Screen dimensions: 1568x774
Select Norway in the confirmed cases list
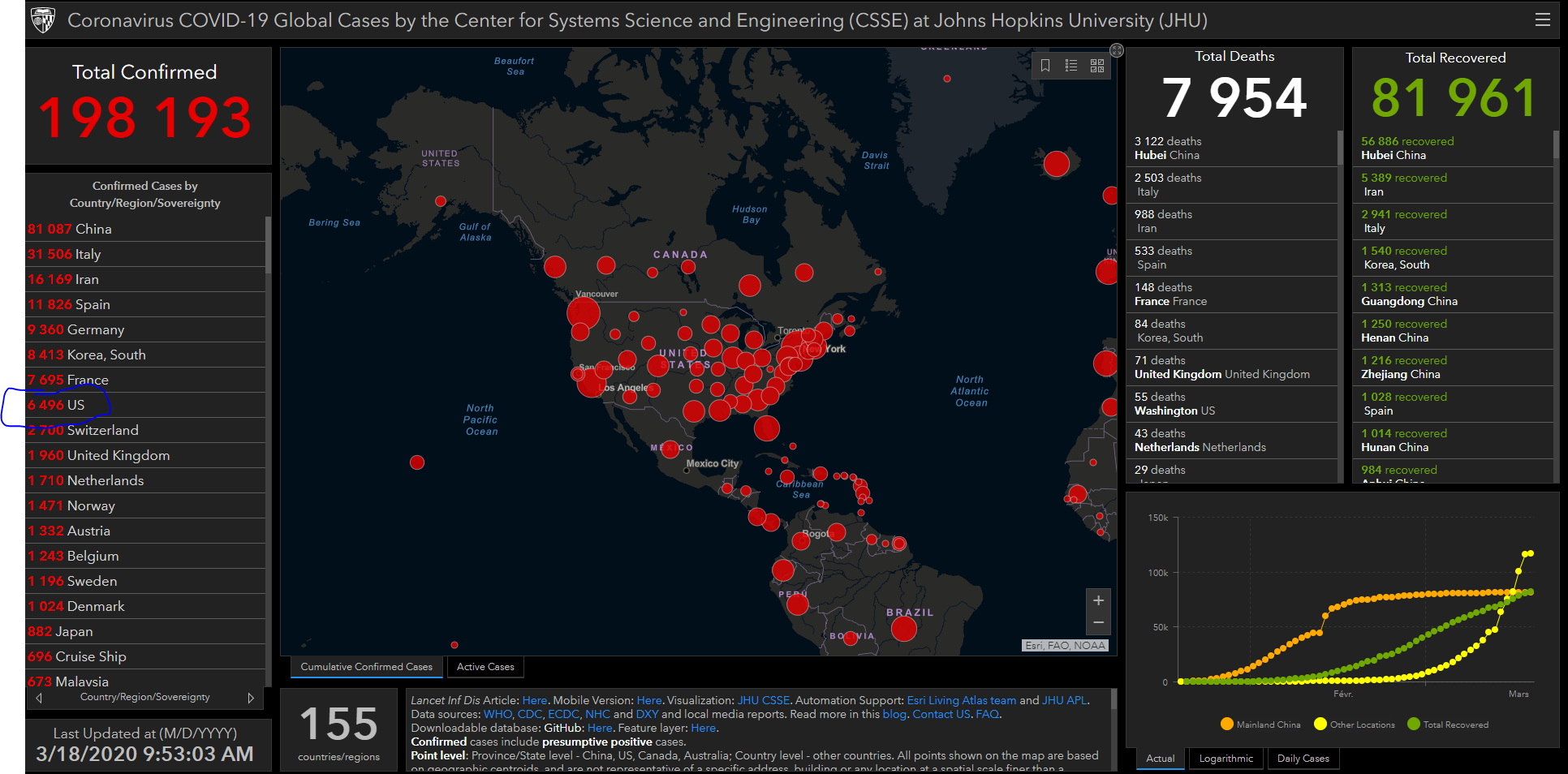tap(145, 505)
